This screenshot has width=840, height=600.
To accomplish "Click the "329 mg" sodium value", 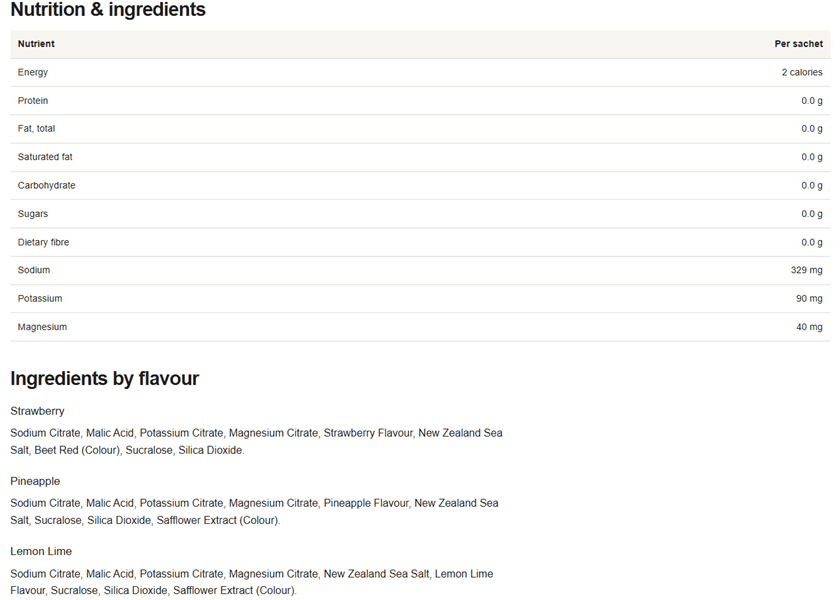I will pos(806,270).
